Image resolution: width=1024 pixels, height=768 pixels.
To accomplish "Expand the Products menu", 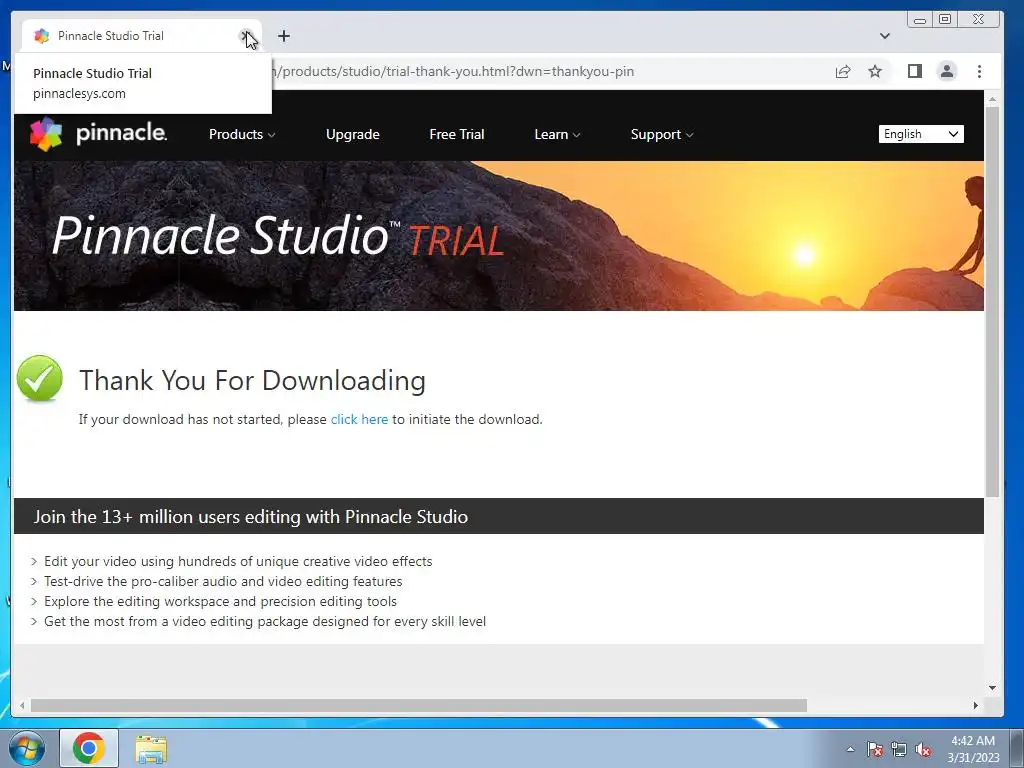I will click(x=242, y=135).
